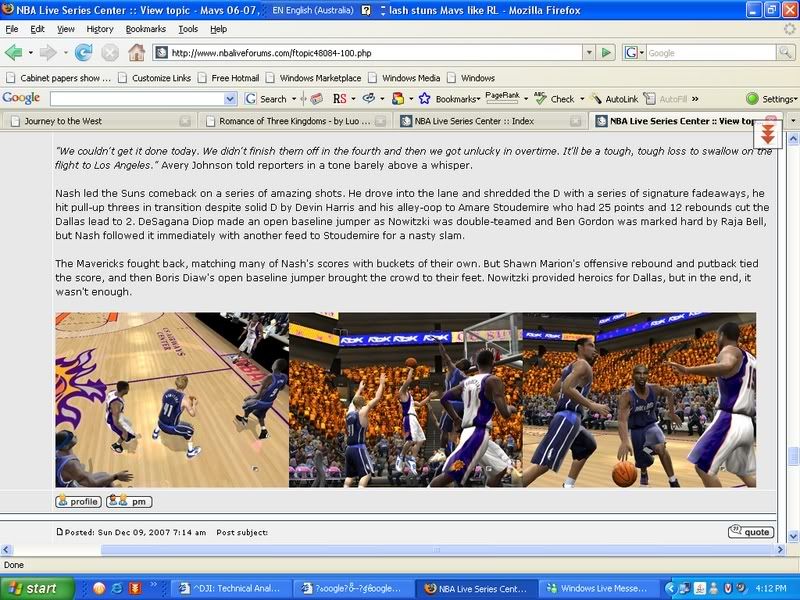Click the Nowitzki court screenshot image
Viewport: 800px width, 600px height.
172,399
